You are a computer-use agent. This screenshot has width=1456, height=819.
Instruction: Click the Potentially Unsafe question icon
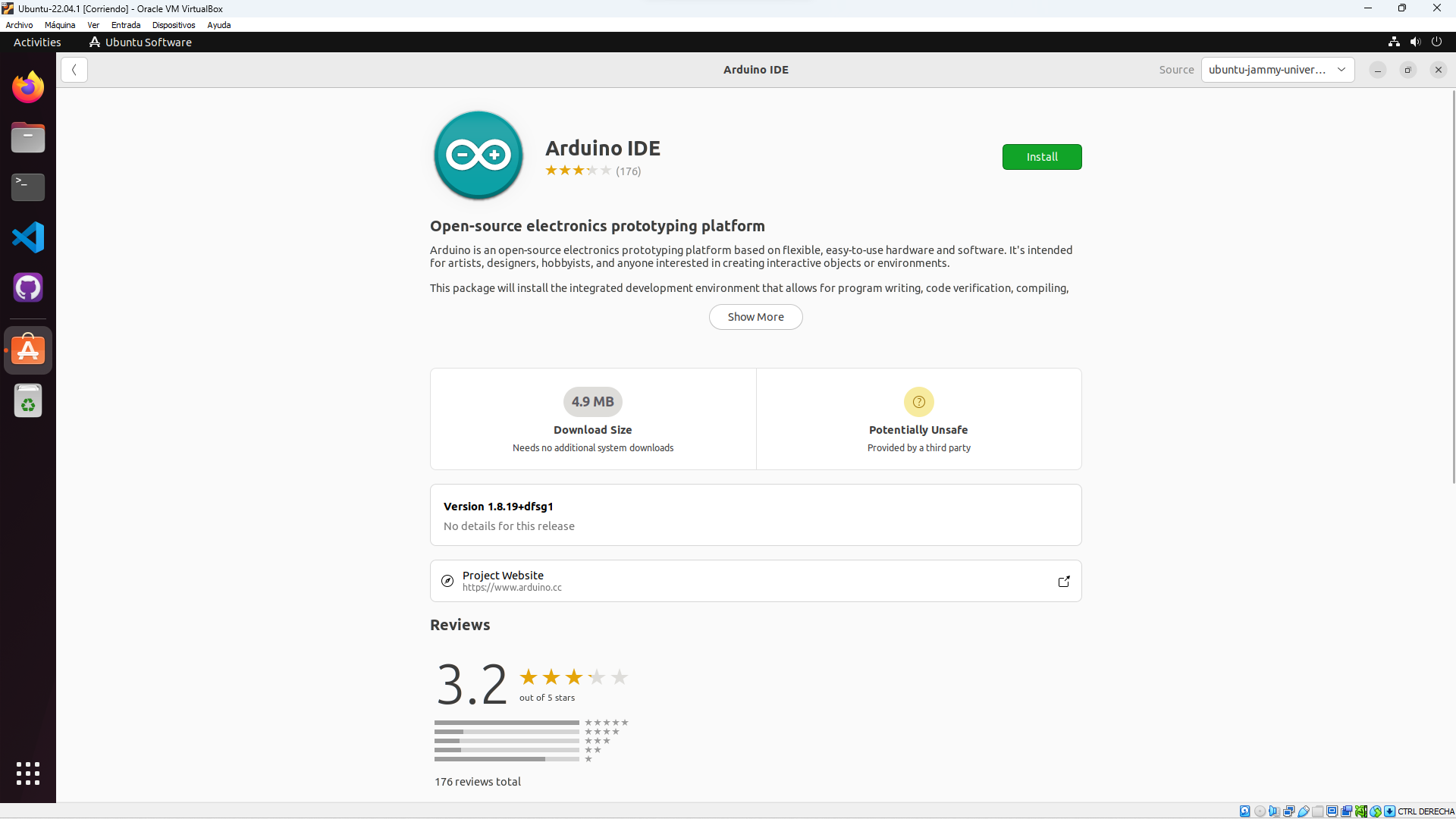tap(918, 402)
